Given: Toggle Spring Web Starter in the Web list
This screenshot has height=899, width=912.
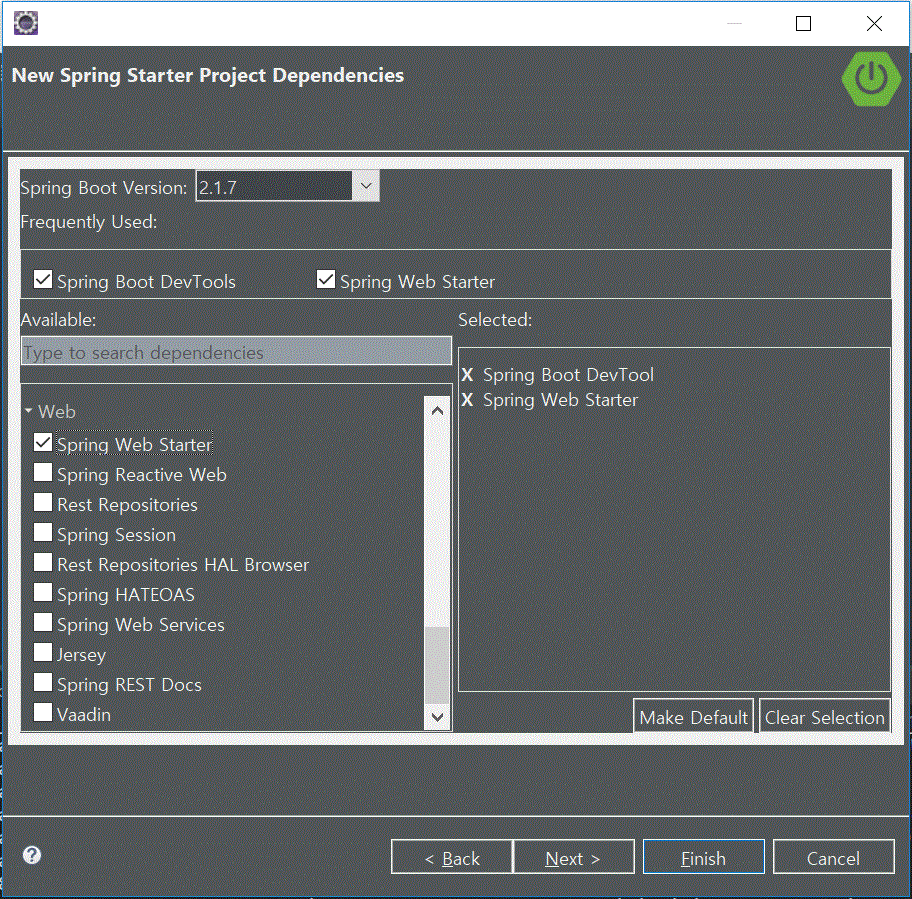Looking at the screenshot, I should 43,443.
